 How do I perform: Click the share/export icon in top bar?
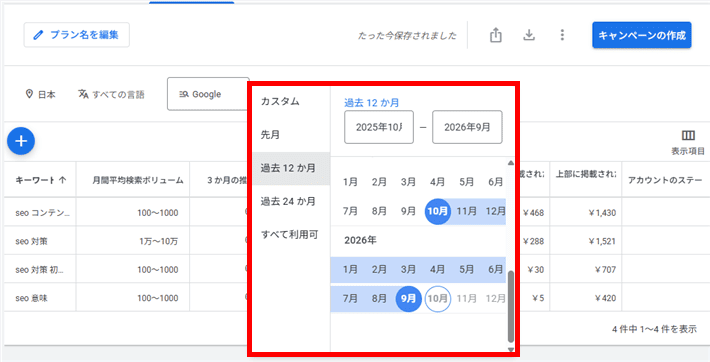[496, 35]
